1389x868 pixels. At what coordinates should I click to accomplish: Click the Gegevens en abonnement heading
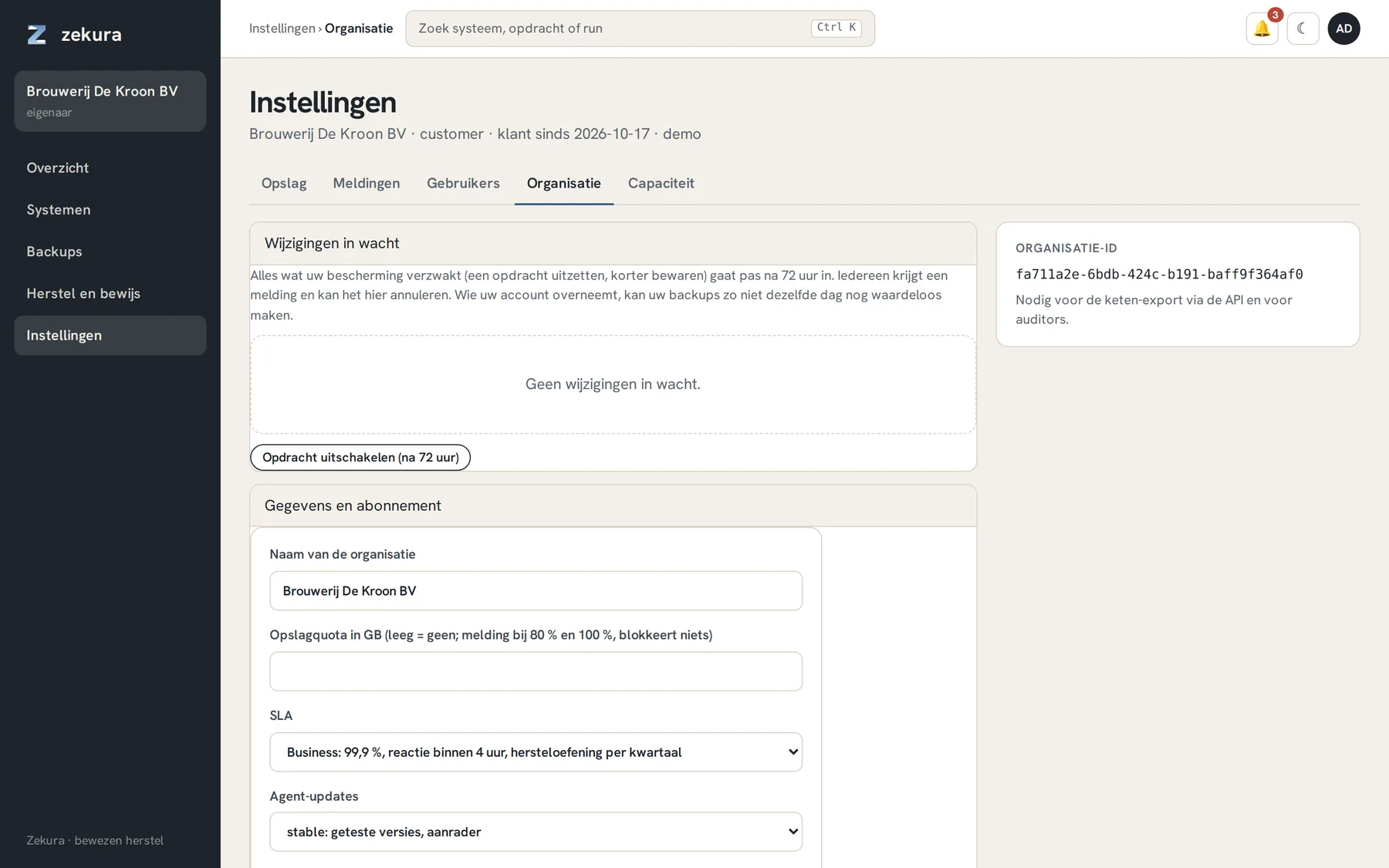[x=353, y=505]
